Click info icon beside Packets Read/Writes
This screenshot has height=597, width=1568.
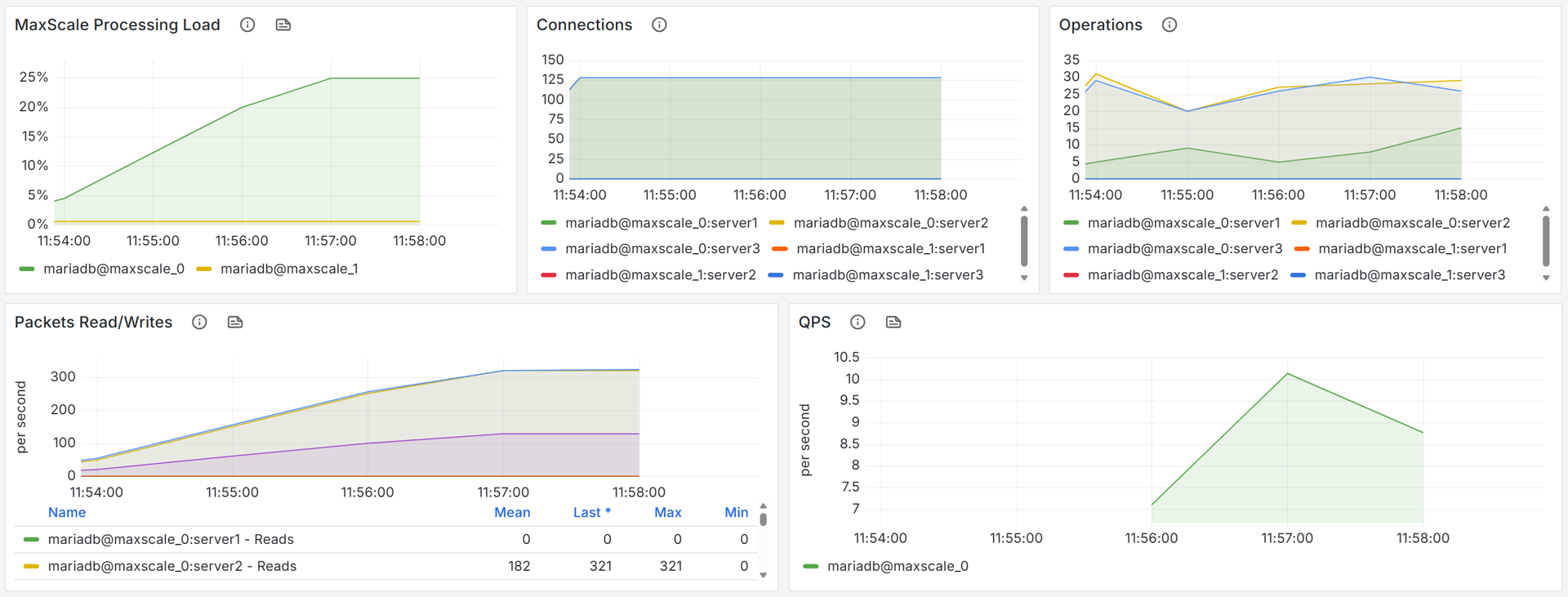click(x=199, y=323)
